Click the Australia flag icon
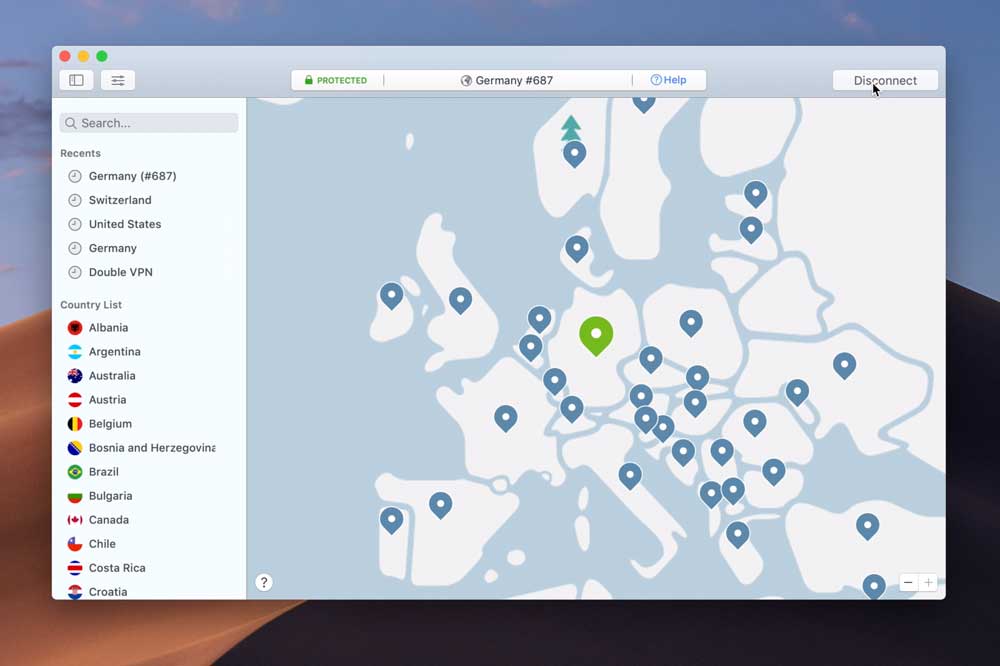This screenshot has width=1000, height=666. click(75, 376)
